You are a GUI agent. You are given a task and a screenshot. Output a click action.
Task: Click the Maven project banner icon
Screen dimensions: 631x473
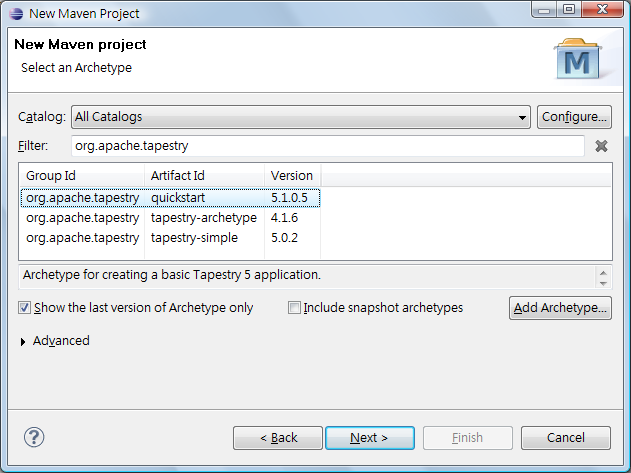577,60
